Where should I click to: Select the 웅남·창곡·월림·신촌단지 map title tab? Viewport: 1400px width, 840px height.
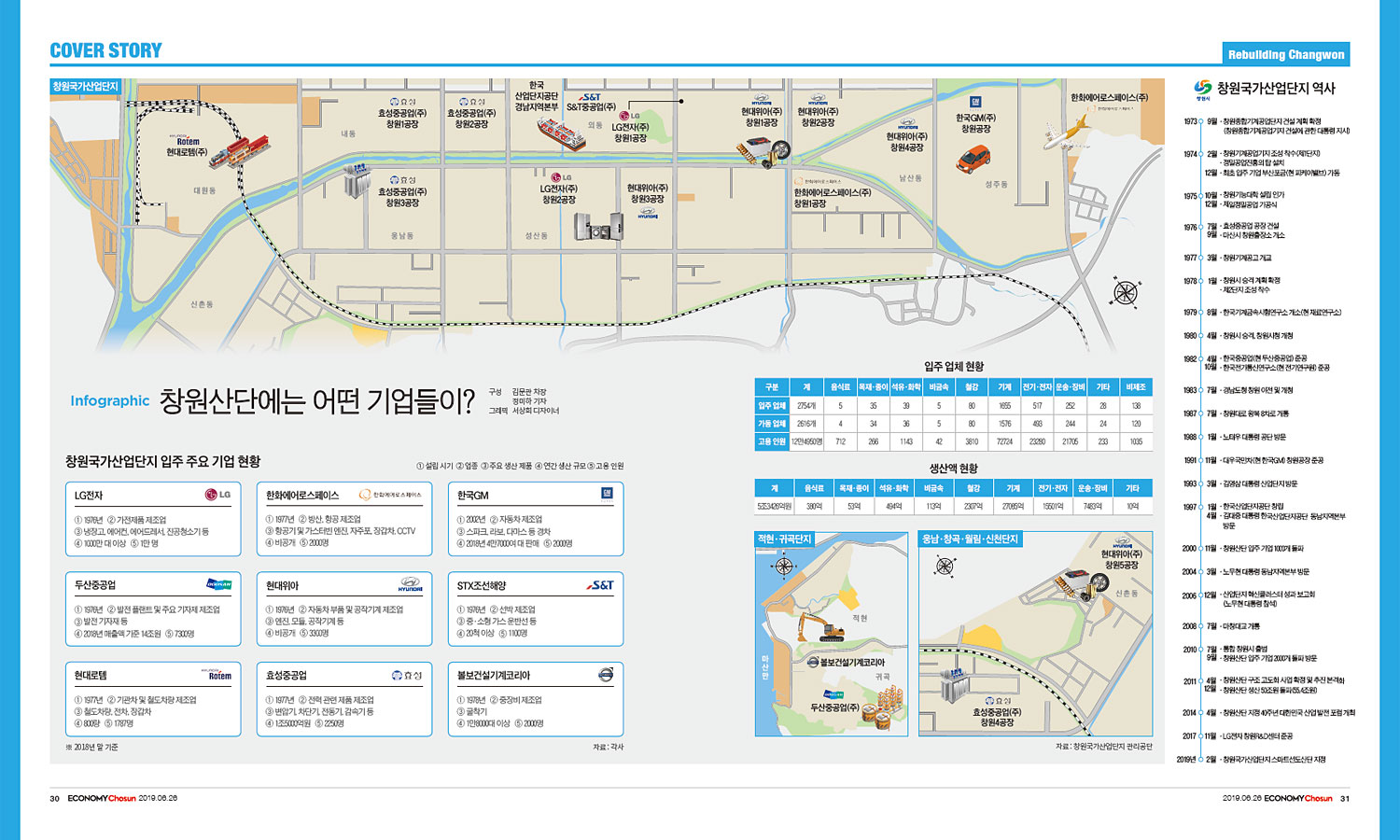(970, 539)
